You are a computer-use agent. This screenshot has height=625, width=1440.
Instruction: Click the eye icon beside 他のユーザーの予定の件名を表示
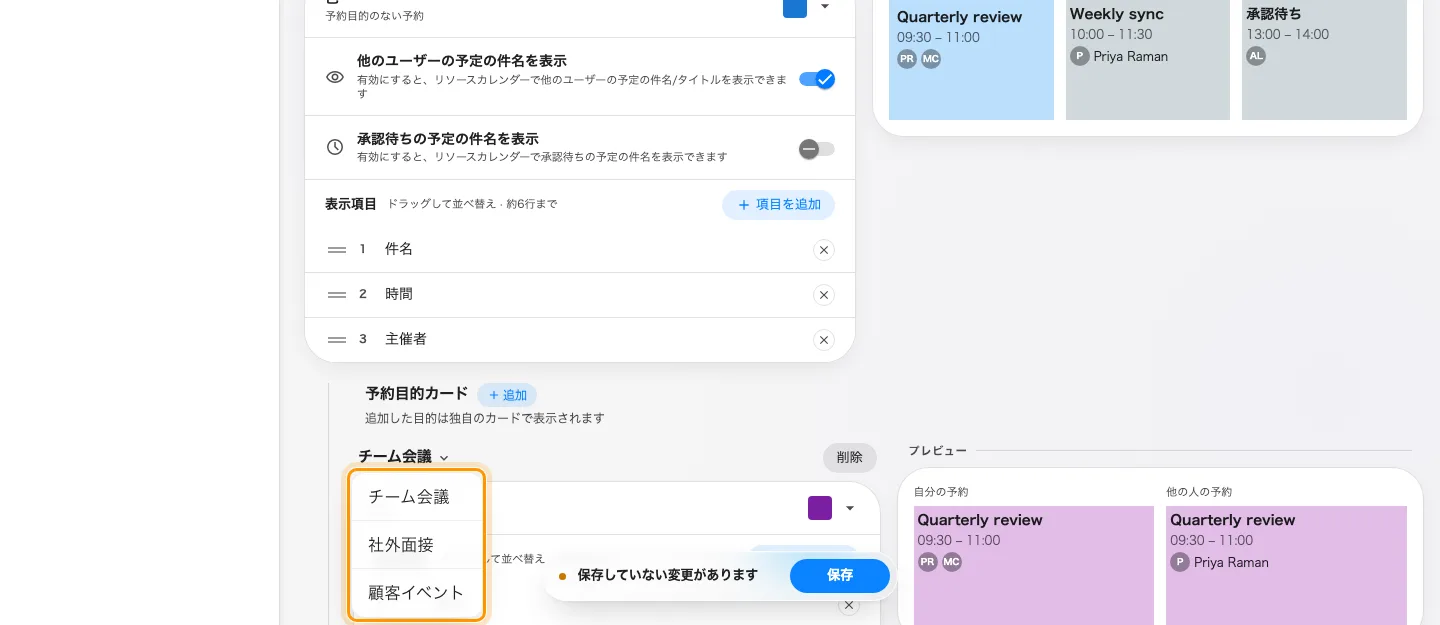[336, 77]
